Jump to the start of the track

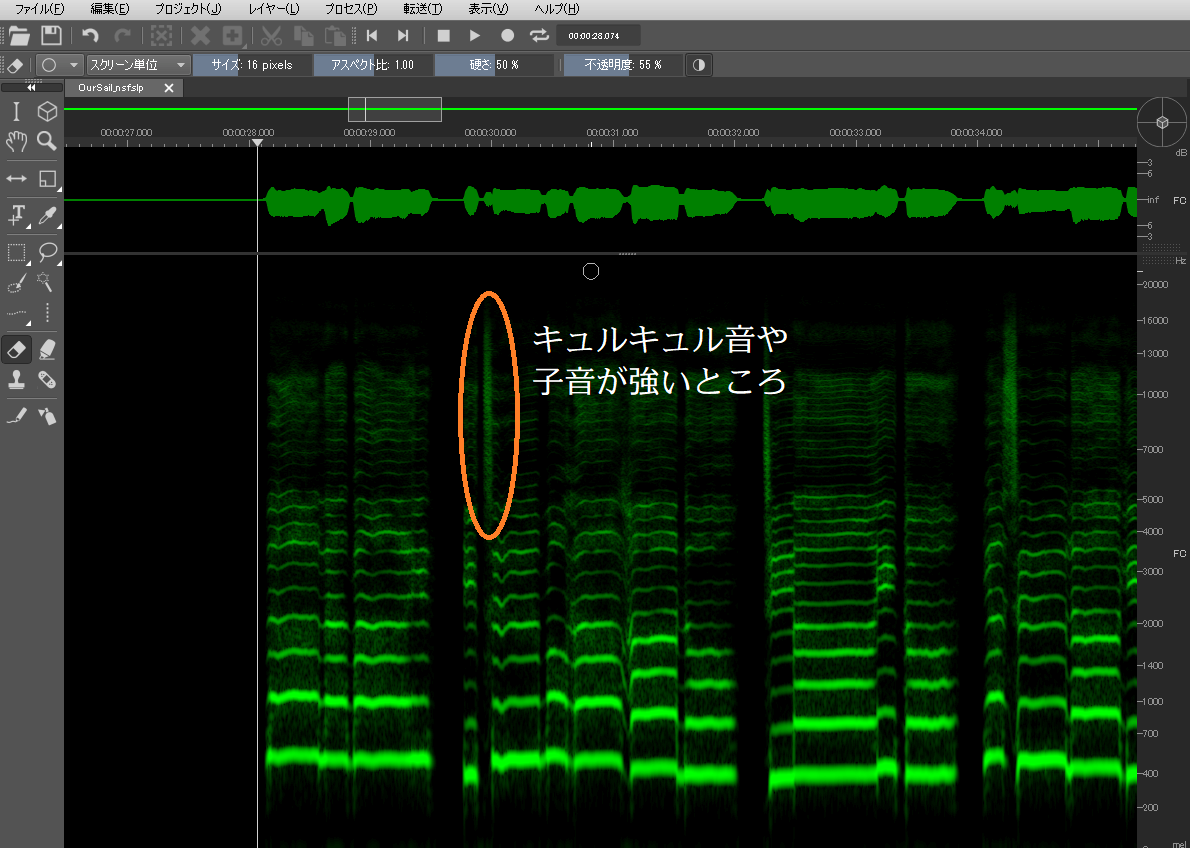pyautogui.click(x=372, y=36)
